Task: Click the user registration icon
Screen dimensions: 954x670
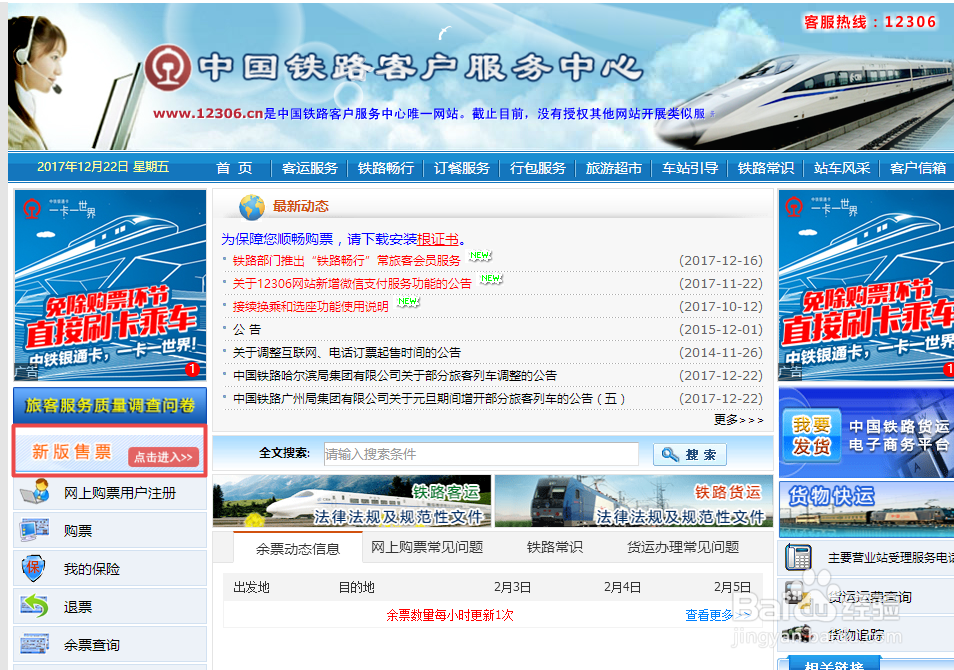Action: click(35, 492)
